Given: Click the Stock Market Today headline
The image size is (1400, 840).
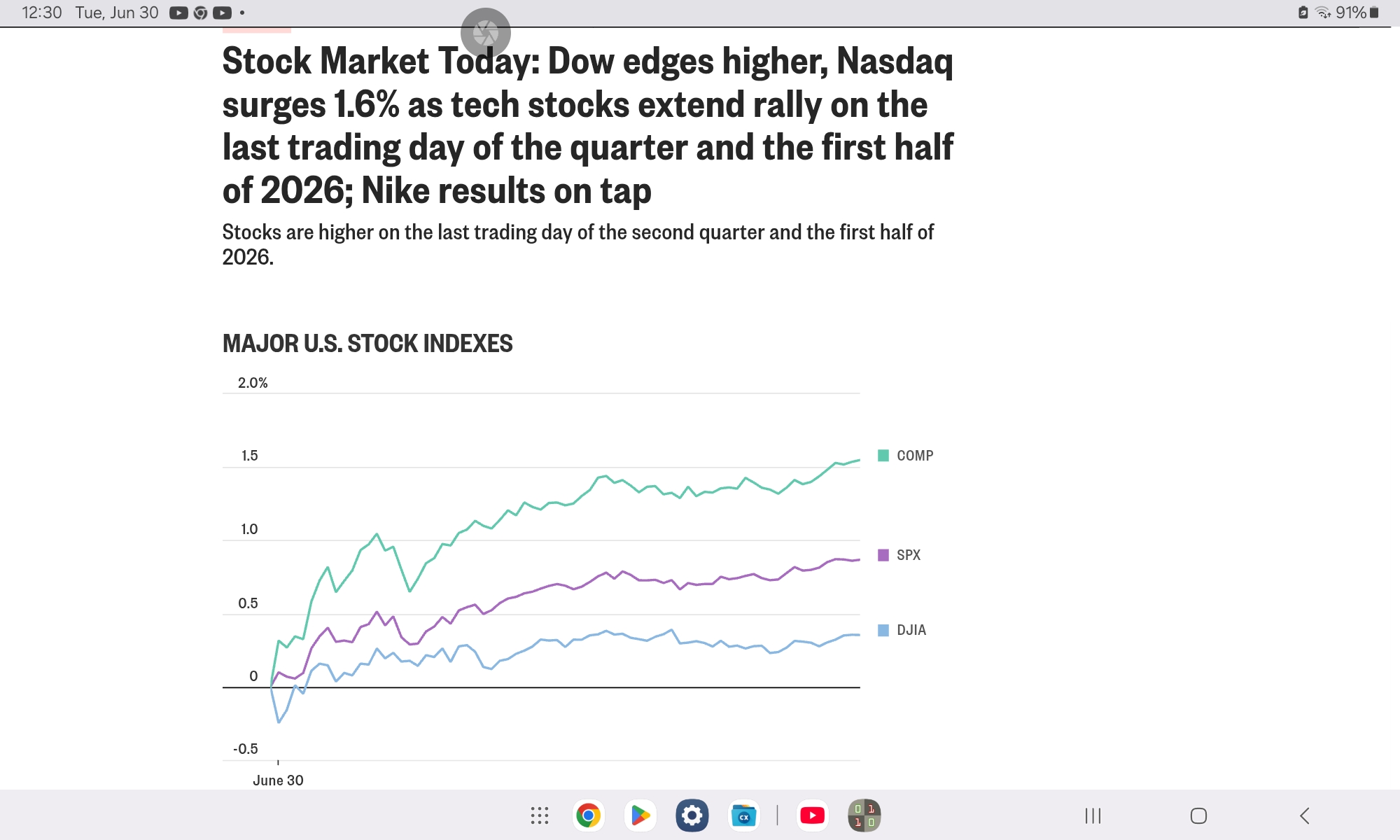Looking at the screenshot, I should coord(588,126).
